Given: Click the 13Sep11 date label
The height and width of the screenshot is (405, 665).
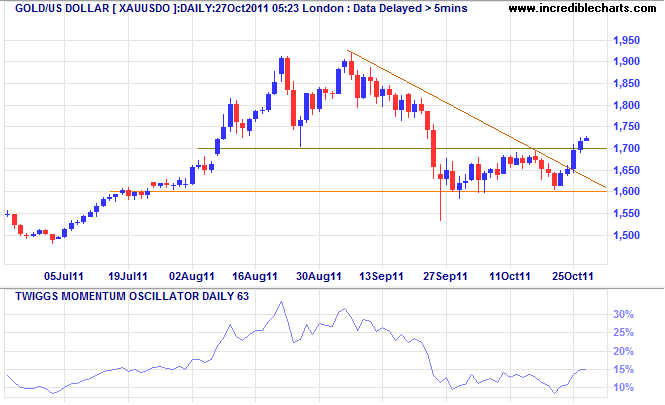Looking at the screenshot, I should coord(382,277).
